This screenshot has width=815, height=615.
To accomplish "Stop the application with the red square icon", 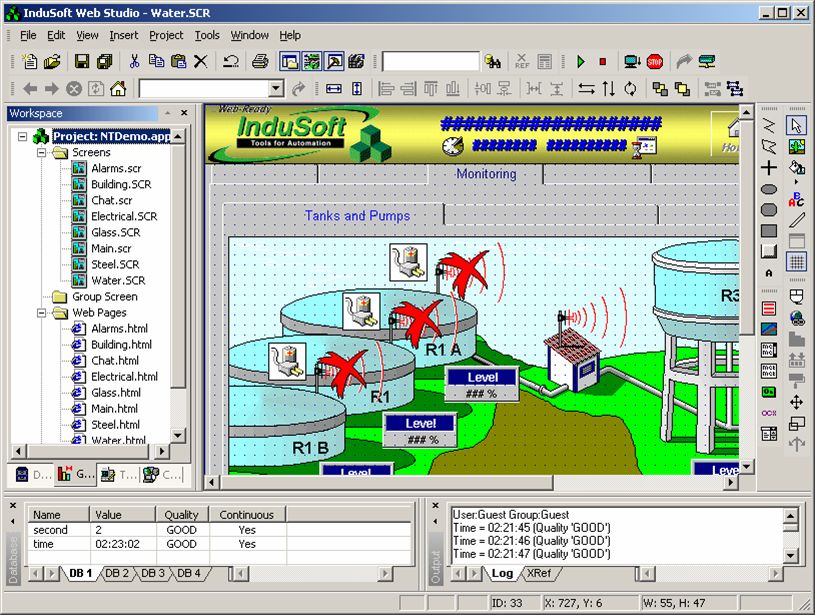I will 602,62.
